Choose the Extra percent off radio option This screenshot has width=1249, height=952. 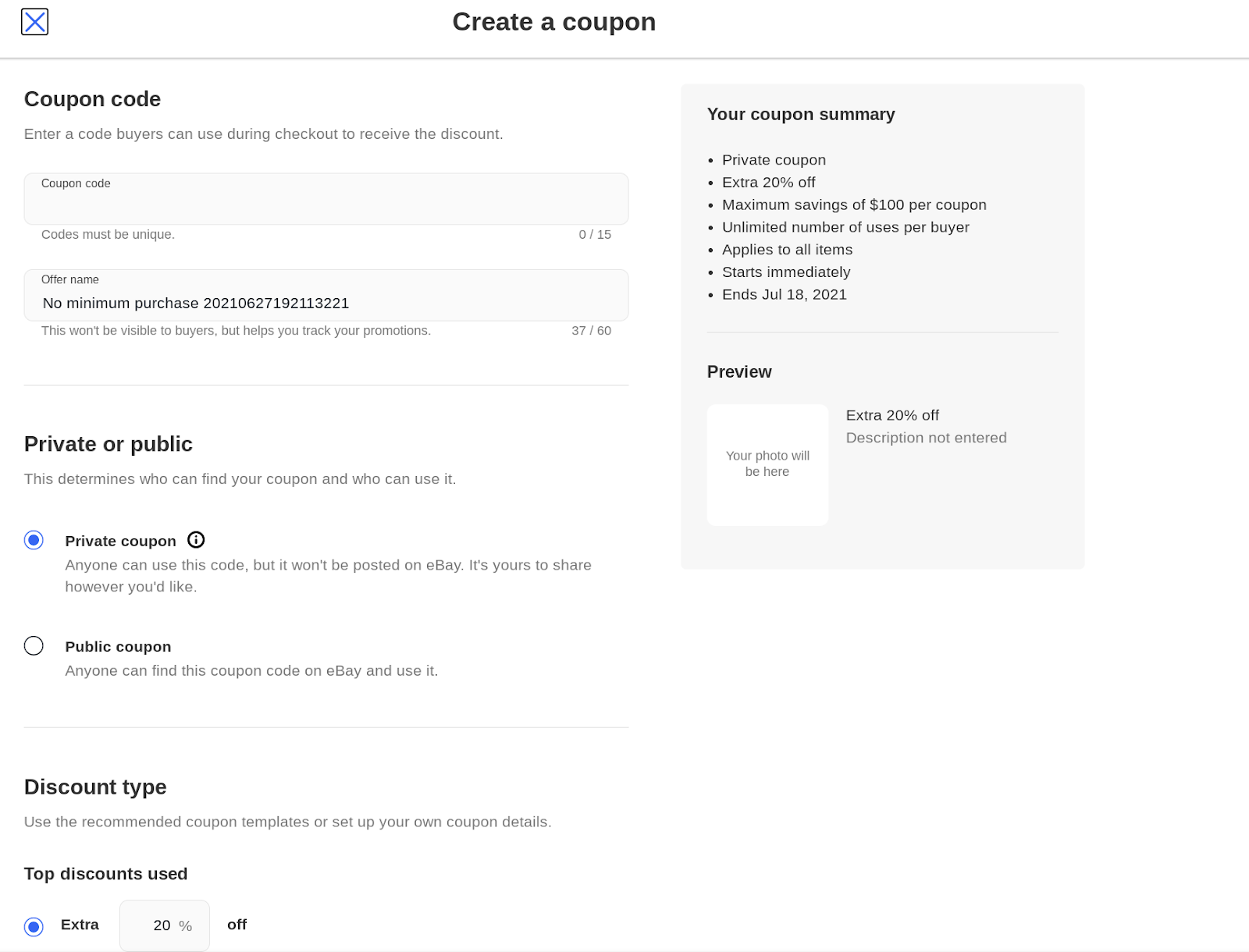pyautogui.click(x=34, y=926)
